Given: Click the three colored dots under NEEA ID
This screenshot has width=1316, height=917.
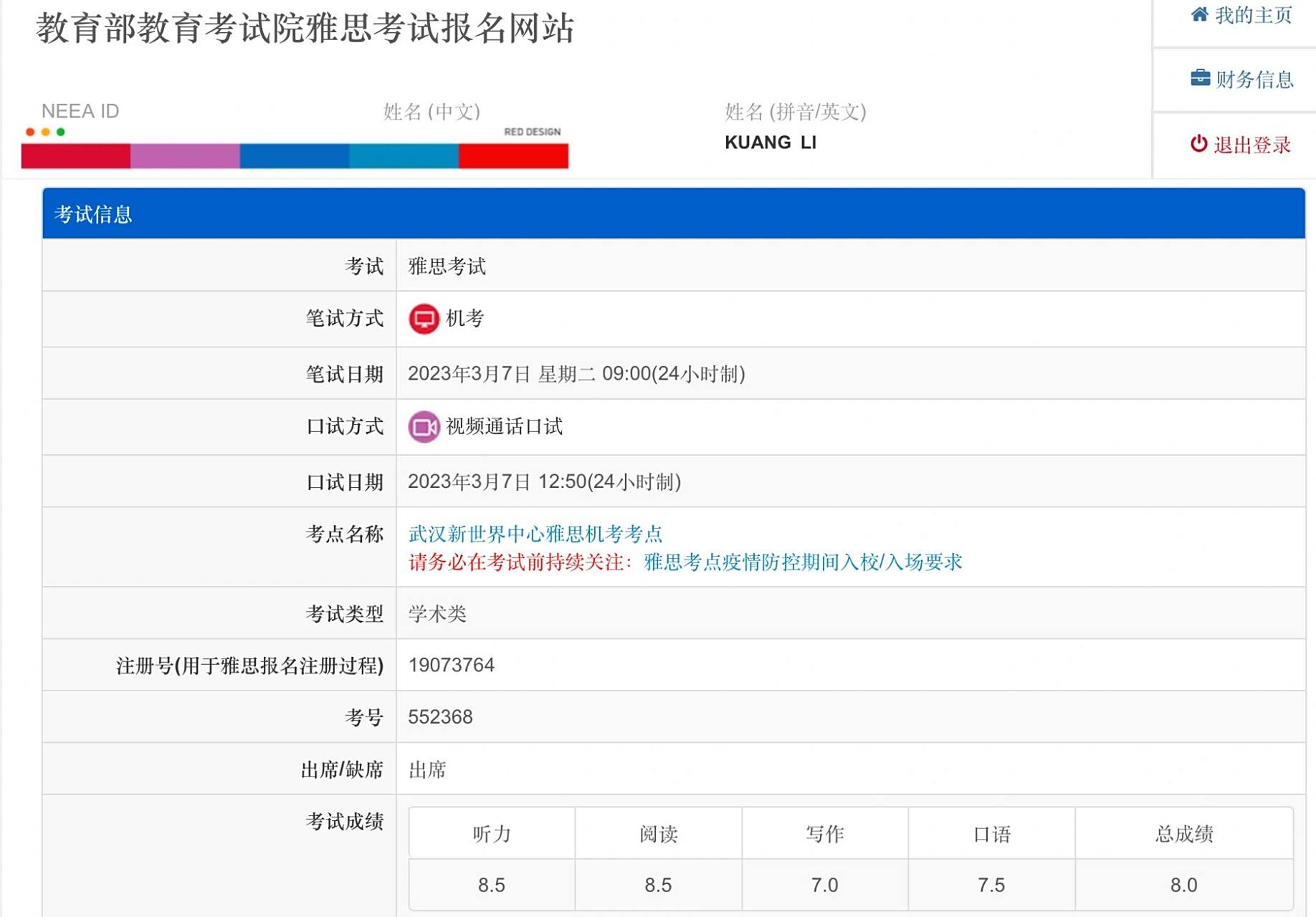Looking at the screenshot, I should (x=44, y=131).
